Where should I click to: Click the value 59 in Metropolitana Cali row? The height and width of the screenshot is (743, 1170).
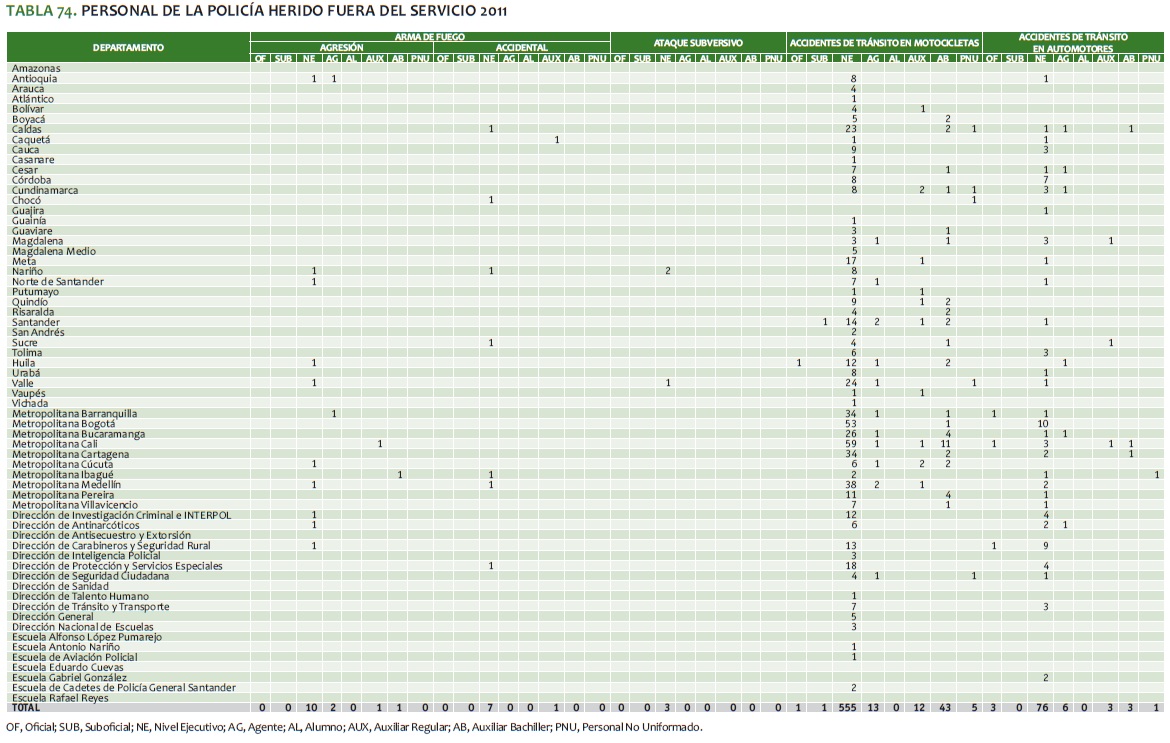coord(853,444)
